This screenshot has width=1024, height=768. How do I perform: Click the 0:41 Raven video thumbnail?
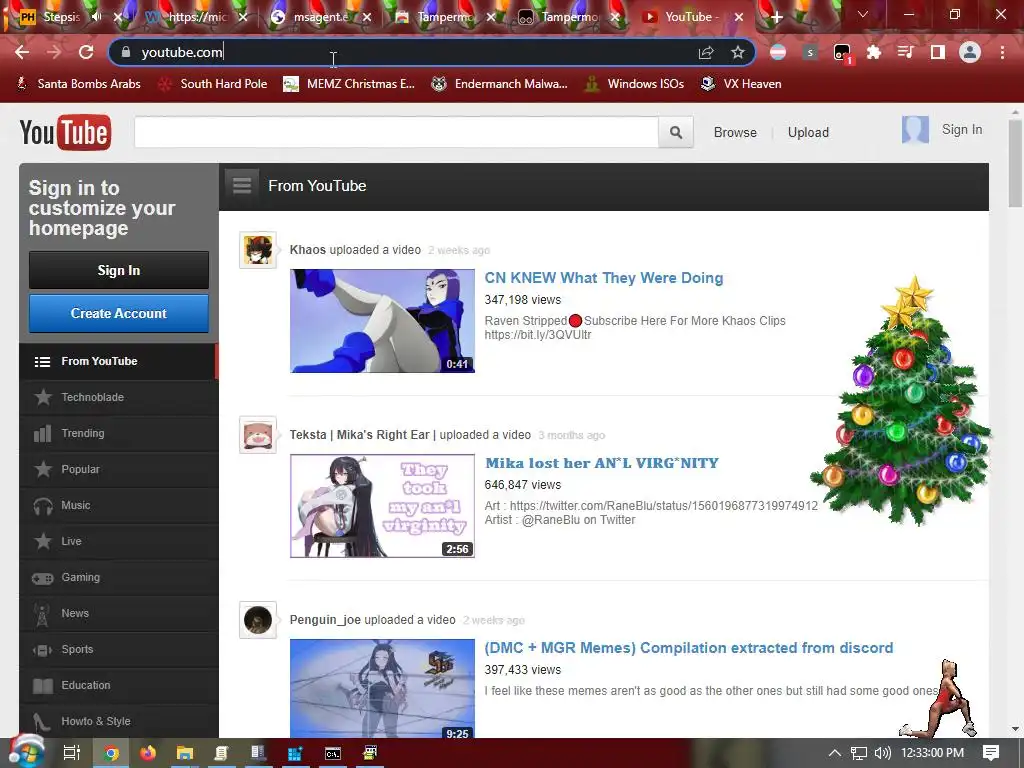coord(382,321)
